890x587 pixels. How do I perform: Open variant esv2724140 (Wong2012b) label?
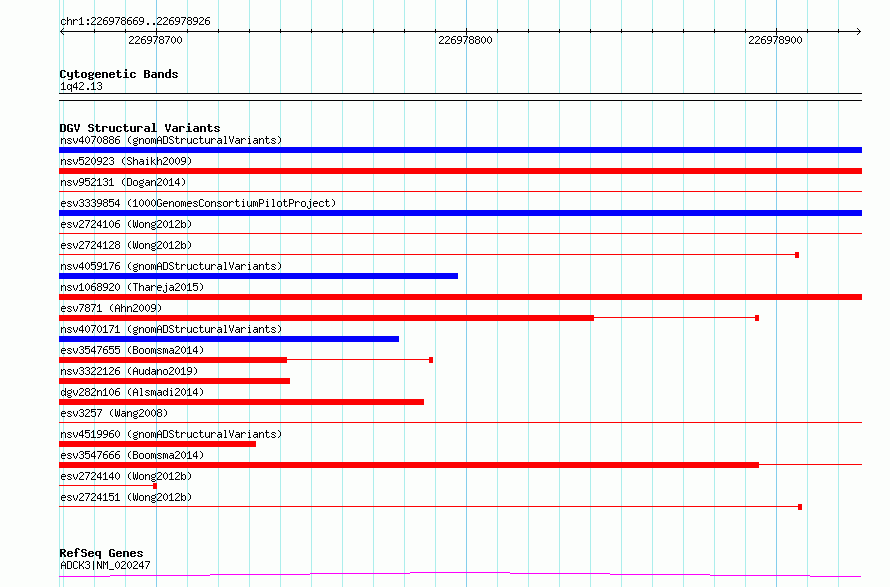coord(126,476)
